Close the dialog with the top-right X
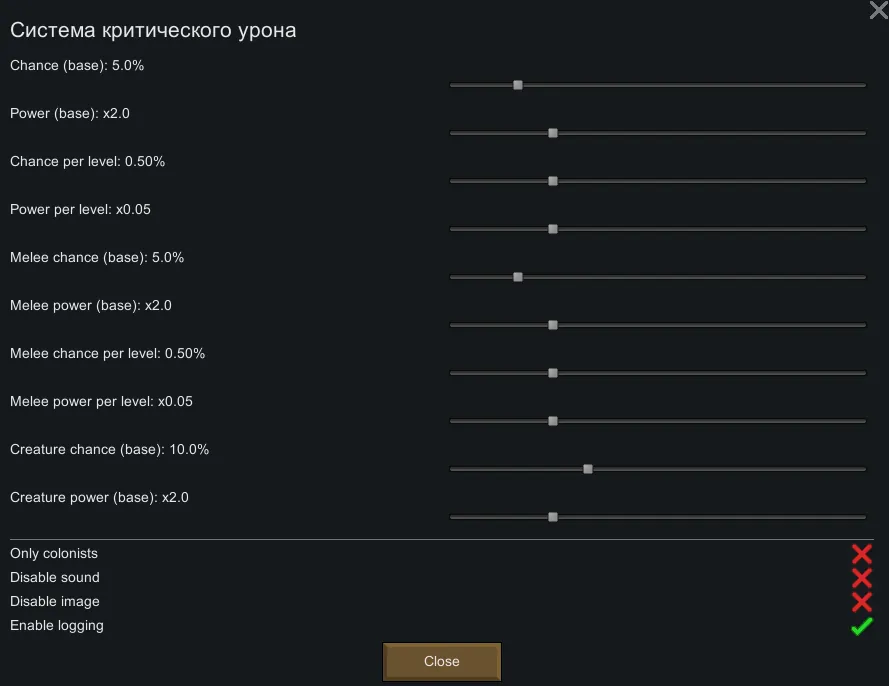The width and height of the screenshot is (889, 686). coord(878,11)
